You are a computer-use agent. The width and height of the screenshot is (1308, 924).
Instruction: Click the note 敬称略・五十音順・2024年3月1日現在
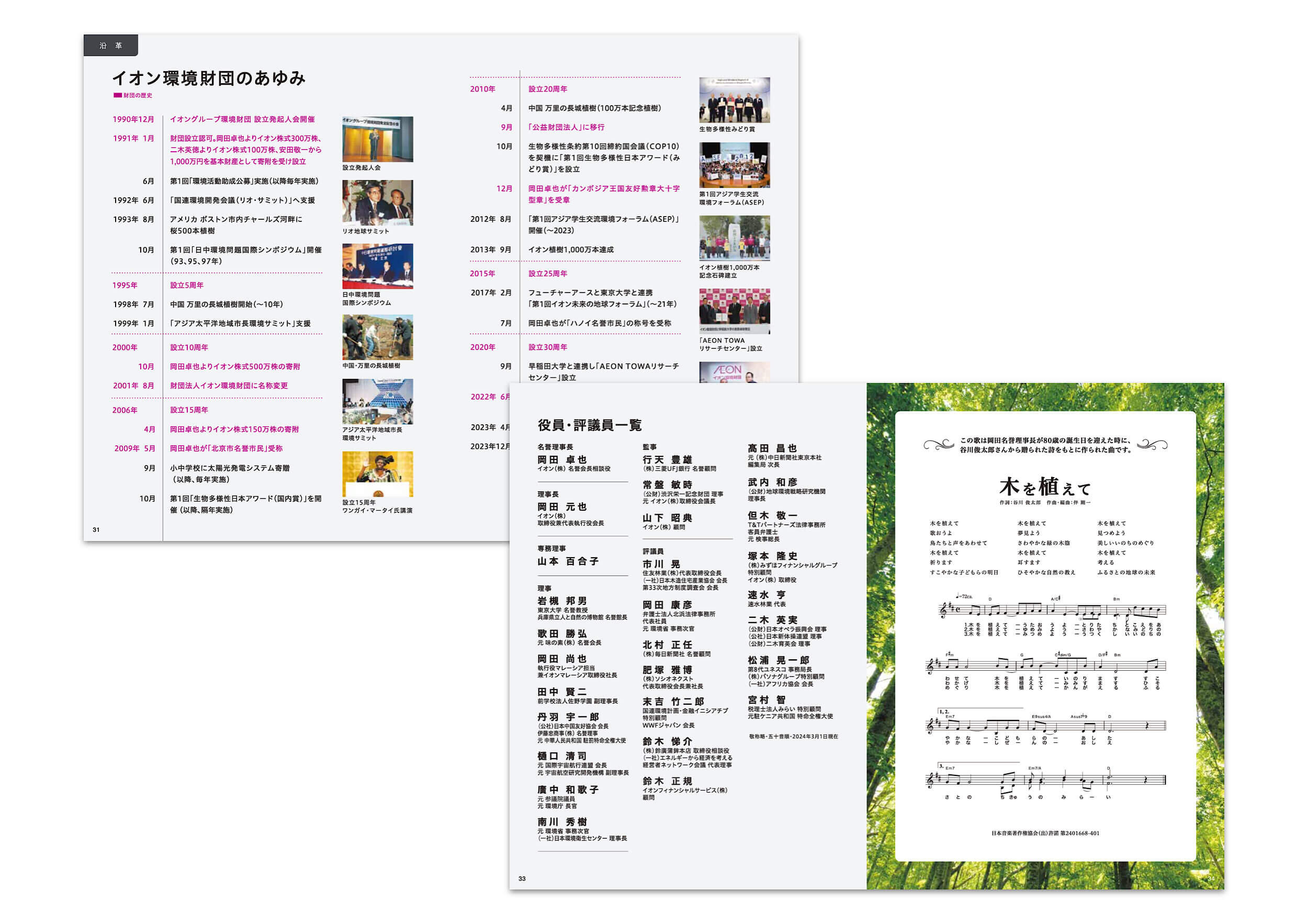794,737
